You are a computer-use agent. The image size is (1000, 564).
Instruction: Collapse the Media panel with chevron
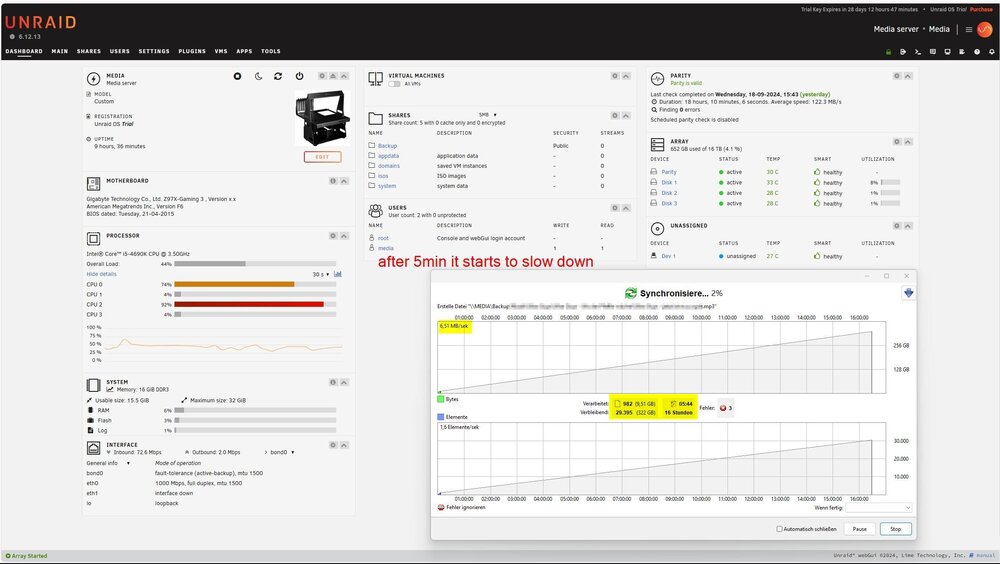click(344, 76)
